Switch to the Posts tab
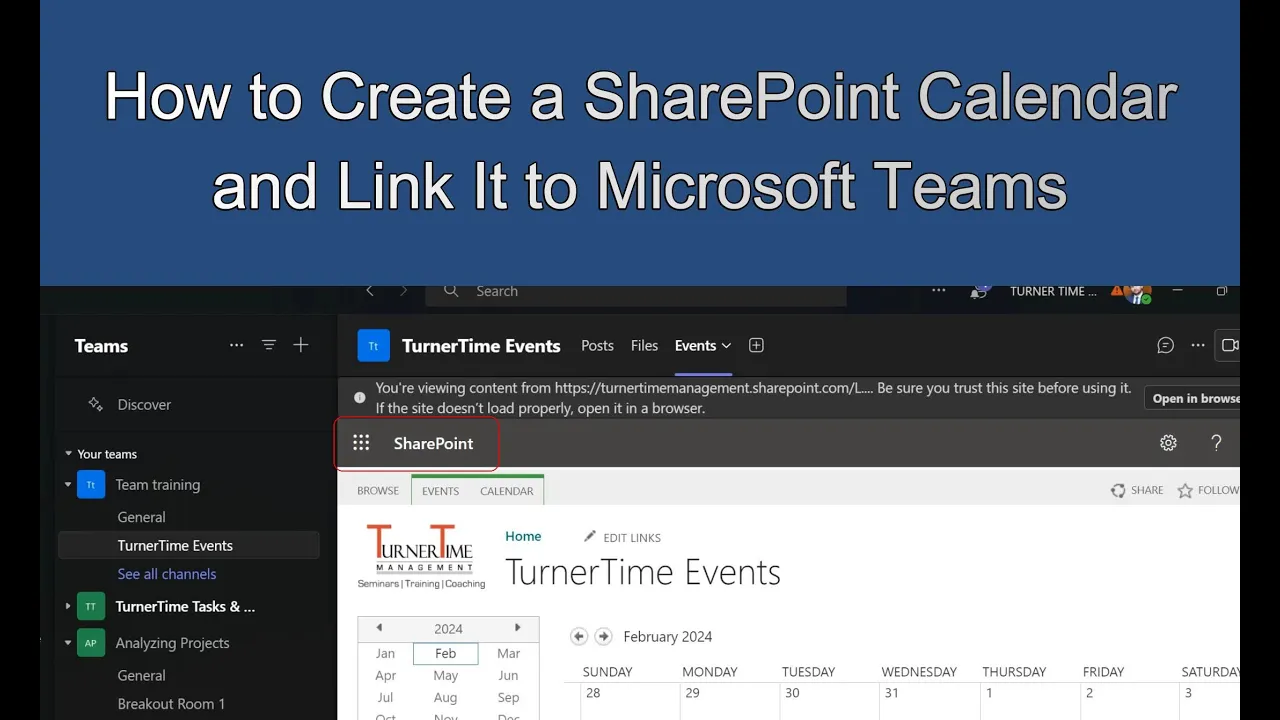 pyautogui.click(x=597, y=346)
